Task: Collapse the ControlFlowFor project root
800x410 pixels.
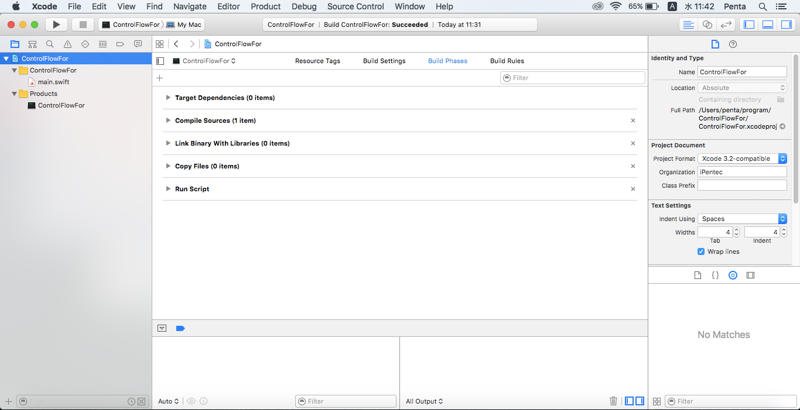Action: [x=6, y=59]
